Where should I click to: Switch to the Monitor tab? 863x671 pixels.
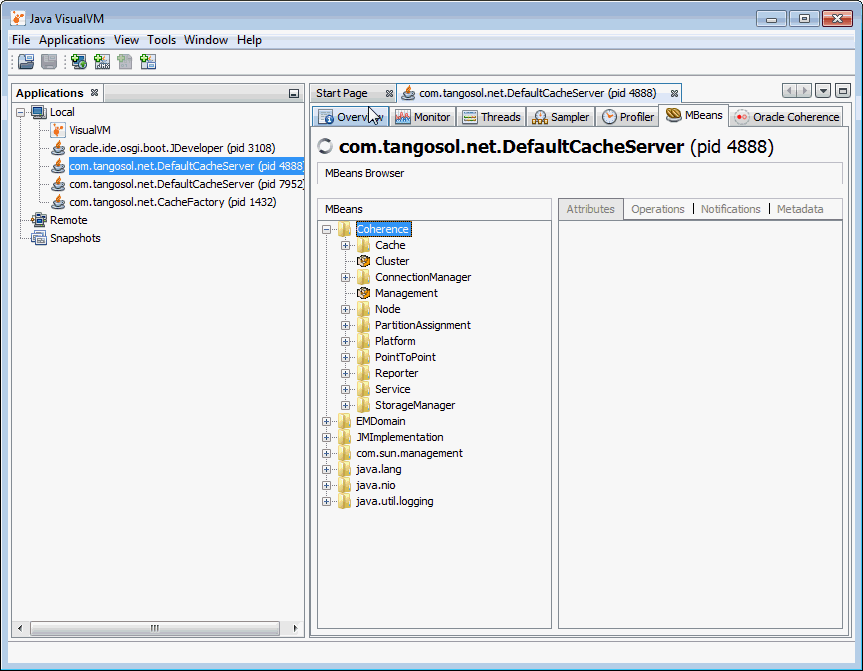(423, 117)
